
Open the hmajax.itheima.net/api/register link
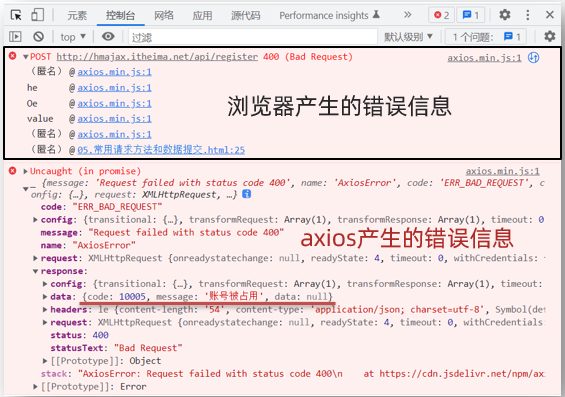[x=157, y=57]
